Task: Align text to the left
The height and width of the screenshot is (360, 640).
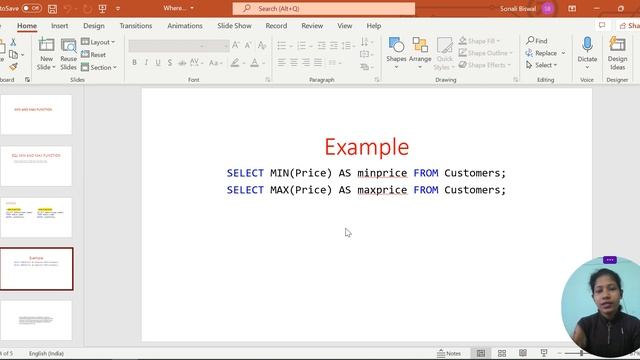Action: (282, 62)
